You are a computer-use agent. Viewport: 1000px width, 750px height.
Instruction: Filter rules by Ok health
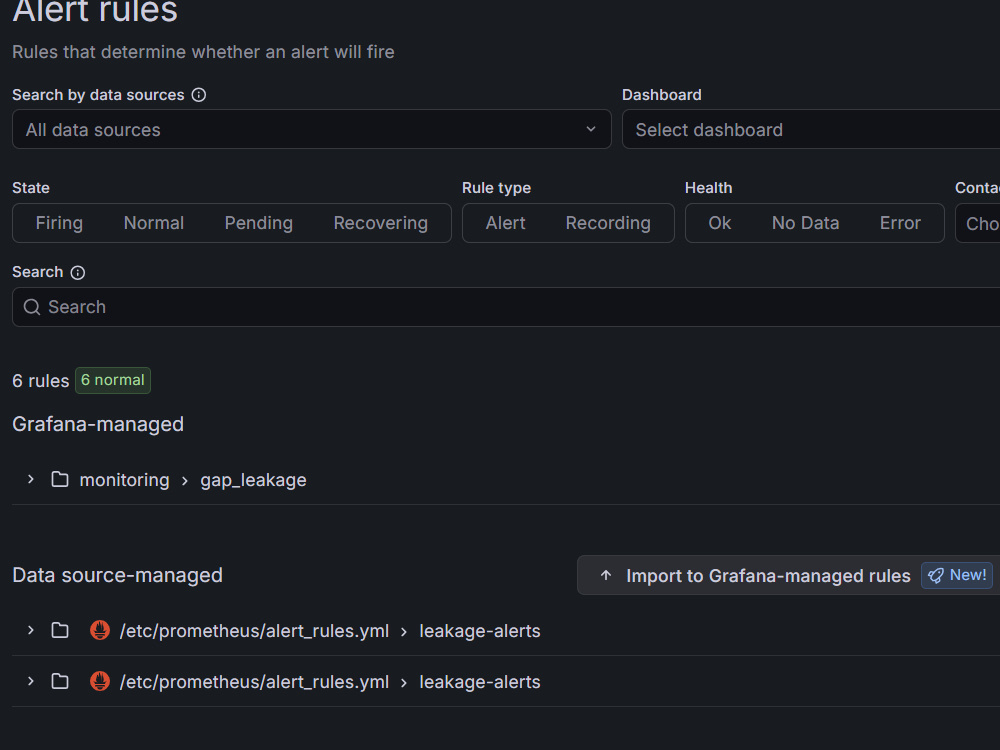click(719, 223)
